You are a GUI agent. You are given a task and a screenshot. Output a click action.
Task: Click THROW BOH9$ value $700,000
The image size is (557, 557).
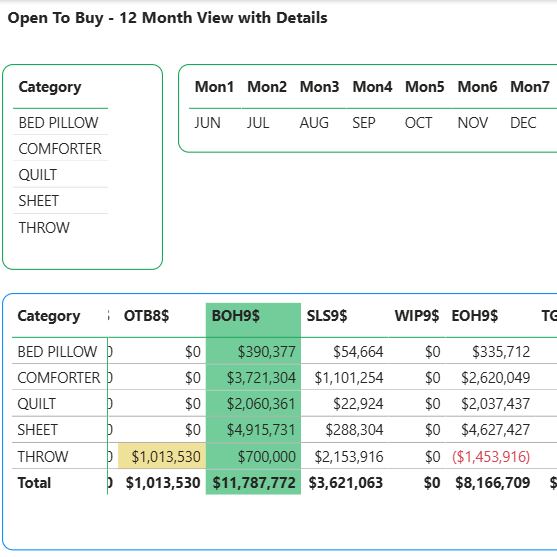266,456
